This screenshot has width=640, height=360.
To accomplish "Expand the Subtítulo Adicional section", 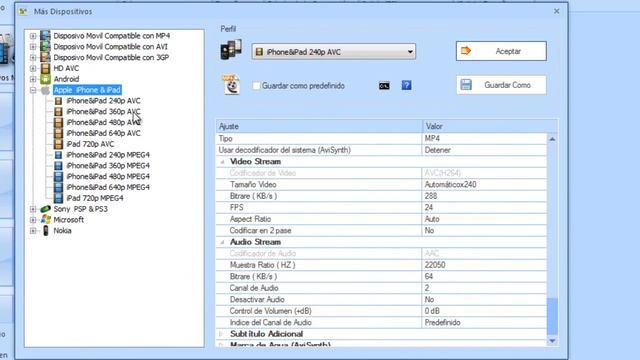I will click(222, 334).
